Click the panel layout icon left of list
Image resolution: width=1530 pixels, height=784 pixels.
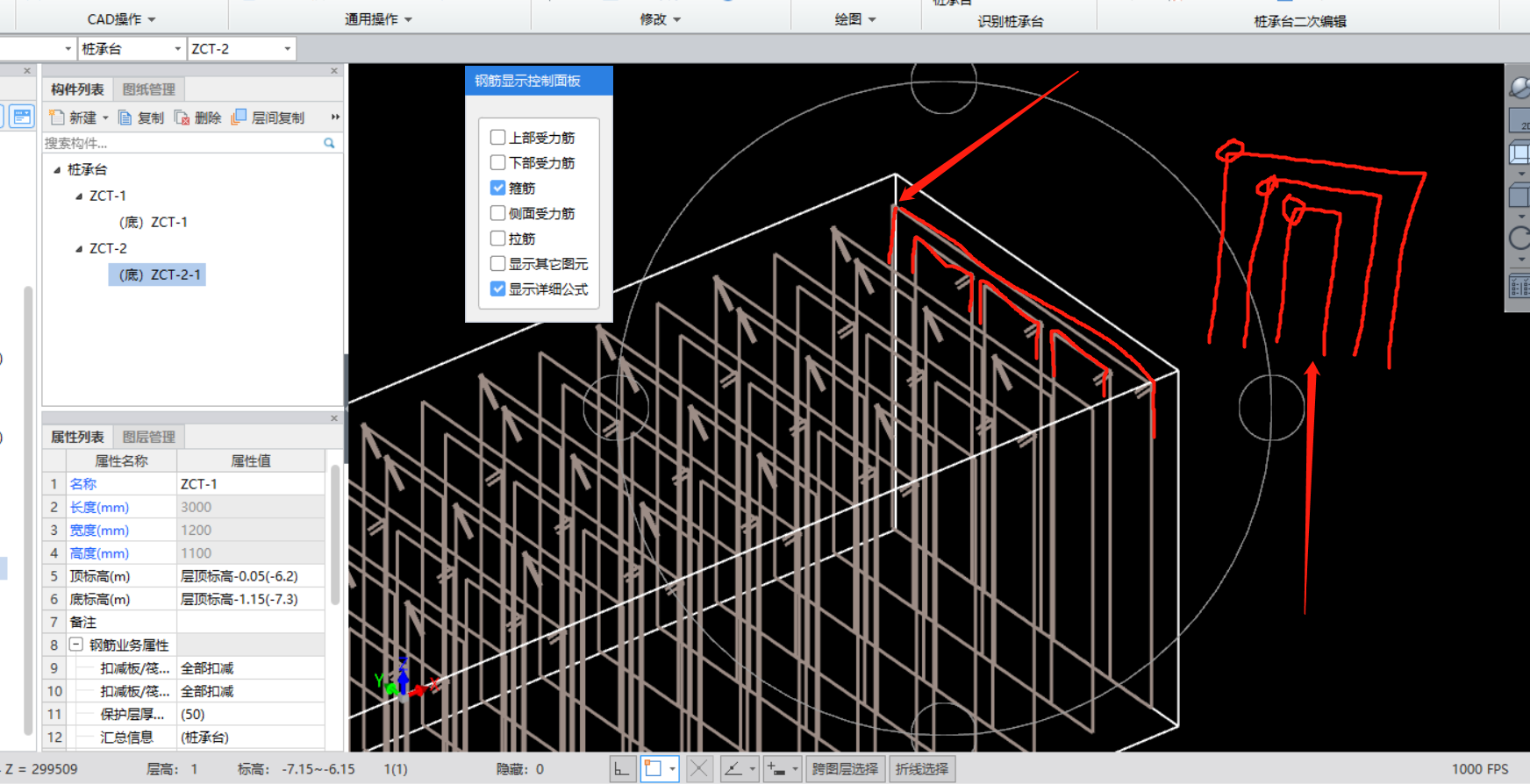click(22, 117)
